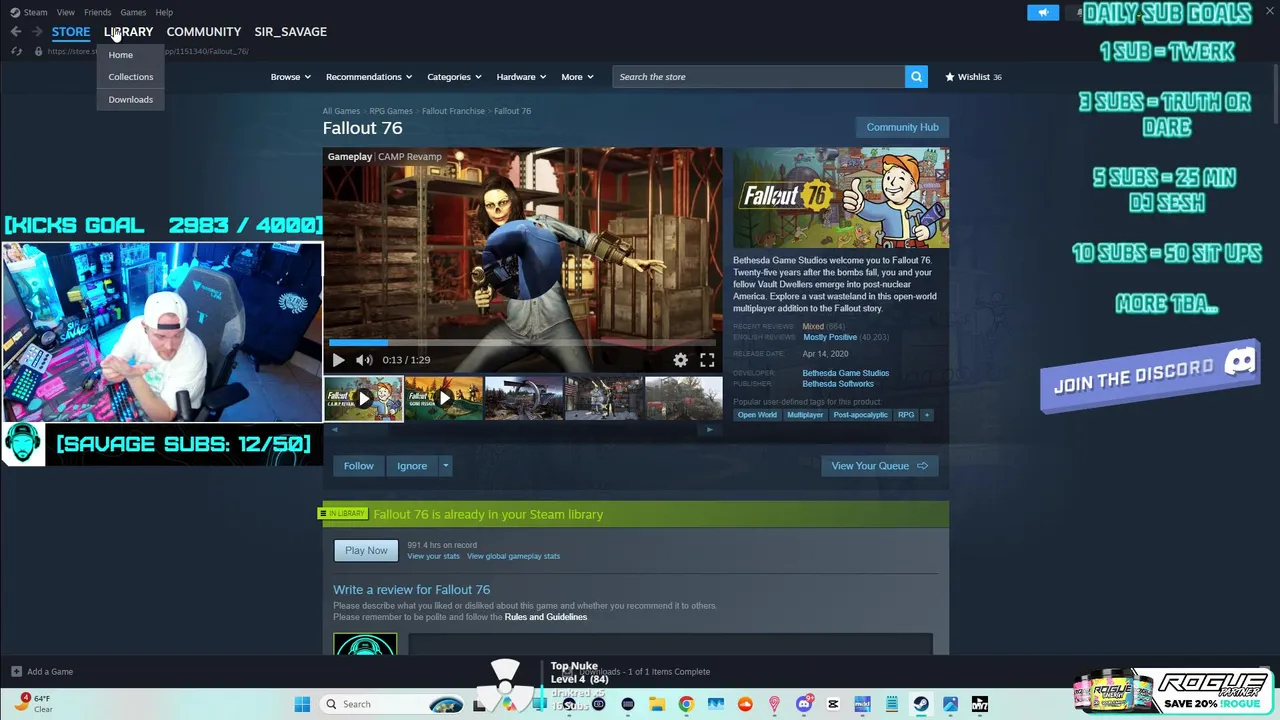Open the Windows Start menu
Screen dimensions: 1280x720
click(302, 704)
